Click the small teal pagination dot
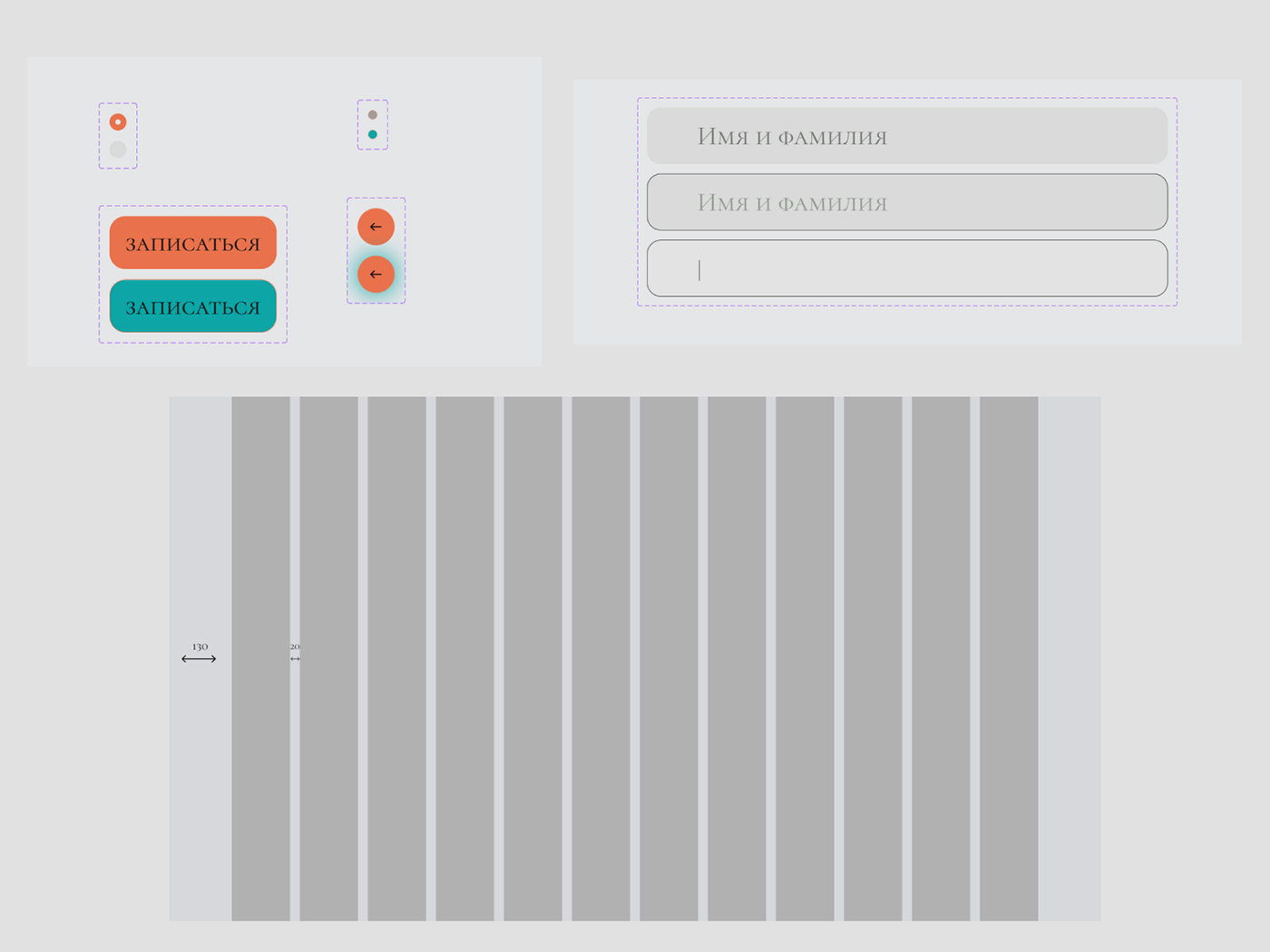The width and height of the screenshot is (1270, 952). coord(373,134)
